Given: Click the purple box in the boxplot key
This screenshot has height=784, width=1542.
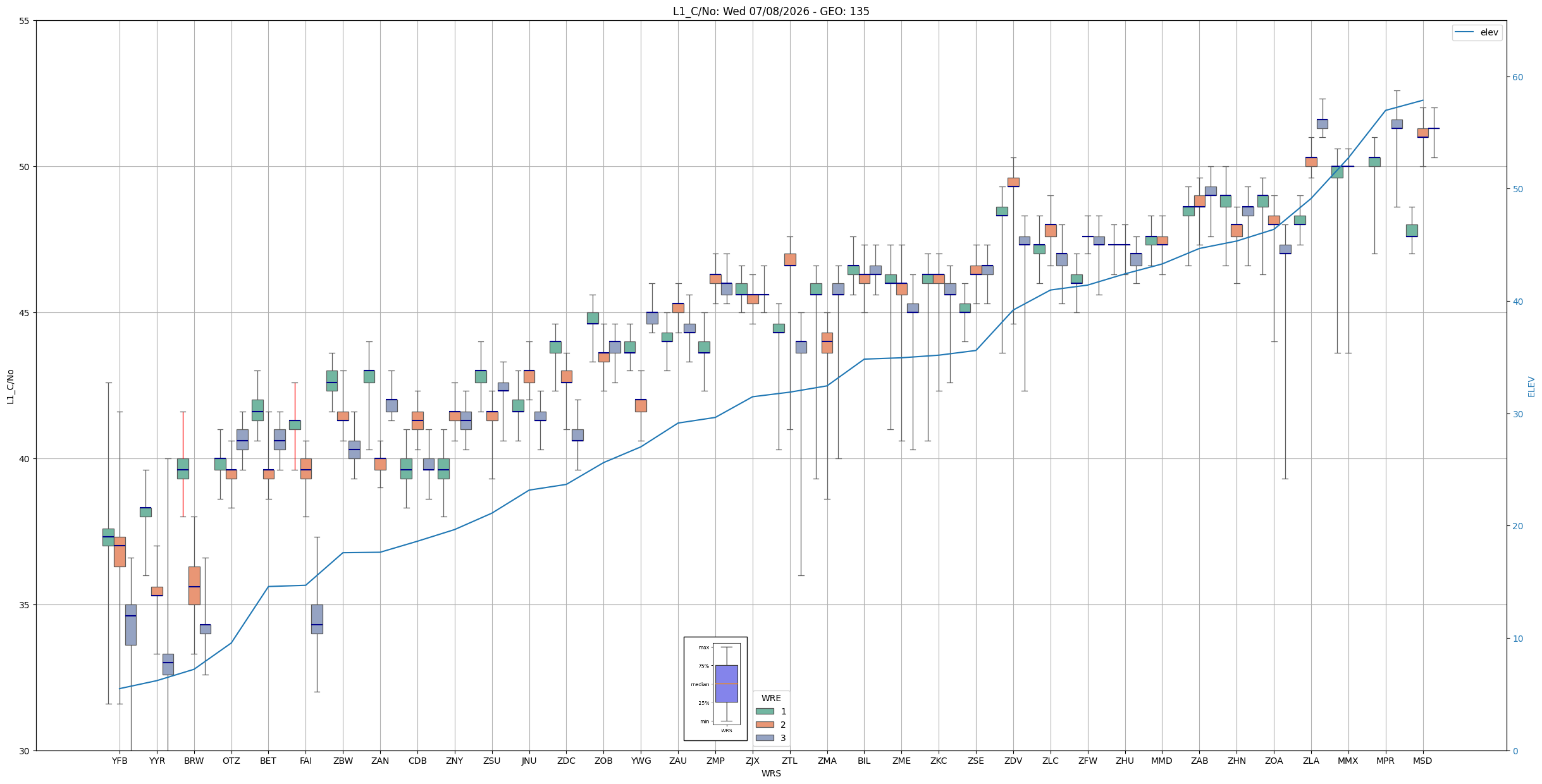Looking at the screenshot, I should [726, 683].
